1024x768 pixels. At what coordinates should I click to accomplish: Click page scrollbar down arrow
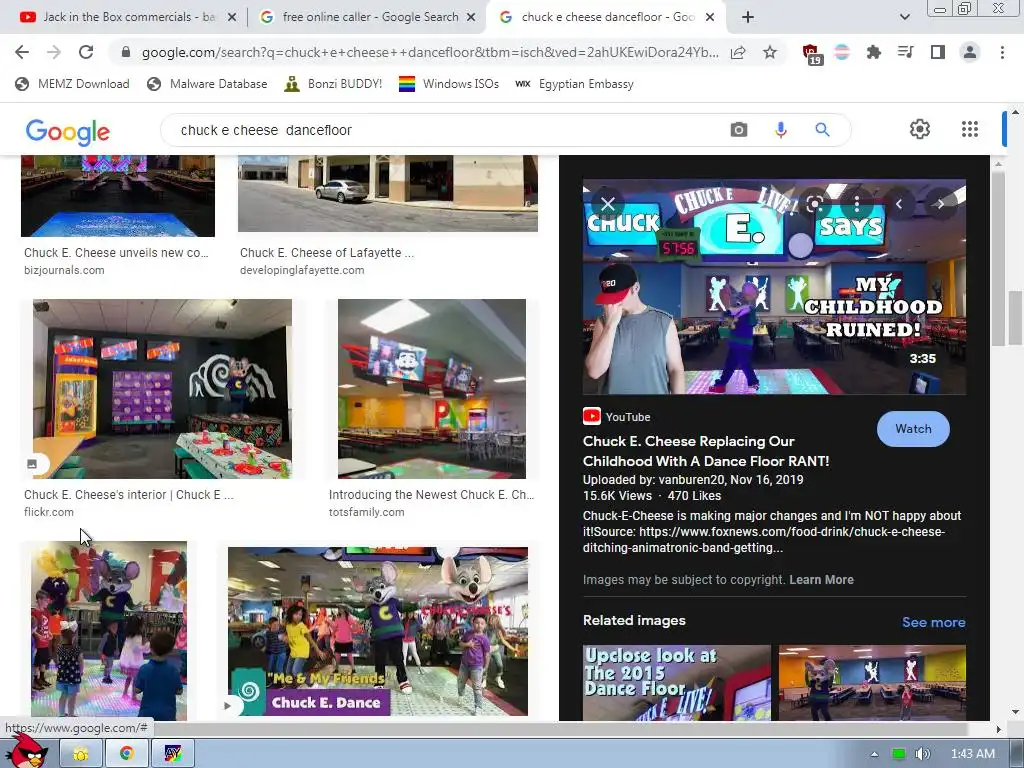pos(1016,712)
